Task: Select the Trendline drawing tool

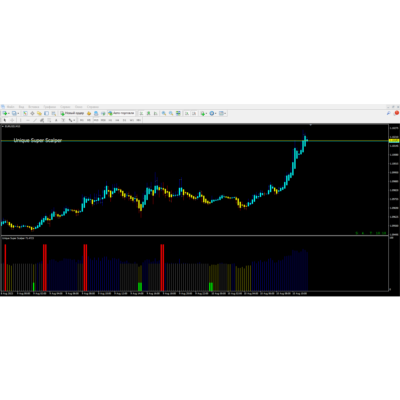Action: coord(35,120)
